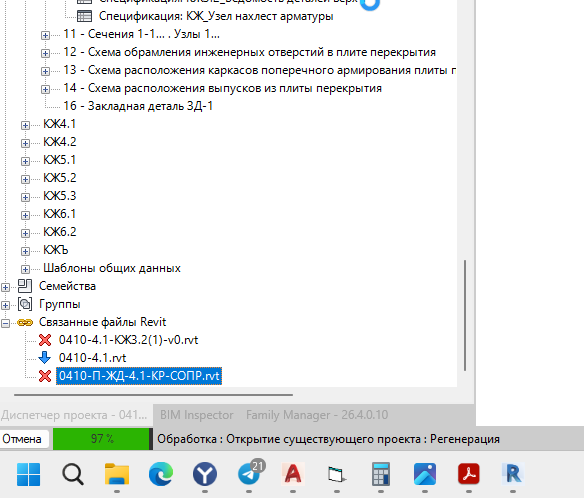Open the Calculator taskbar icon
This screenshot has width=584, height=498.
[x=381, y=474]
